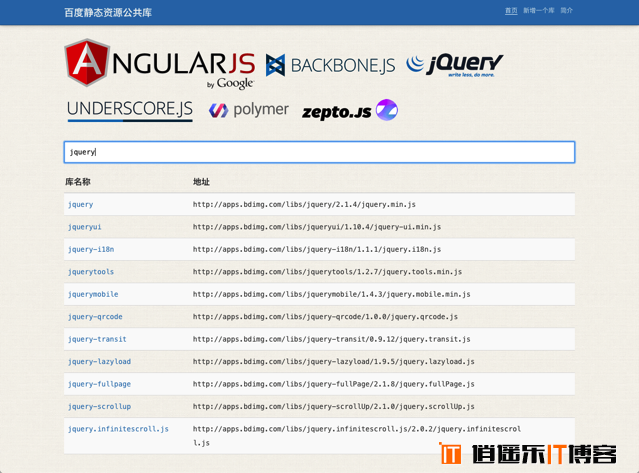
Task: Open the jquerymobile library link
Action: pos(93,294)
